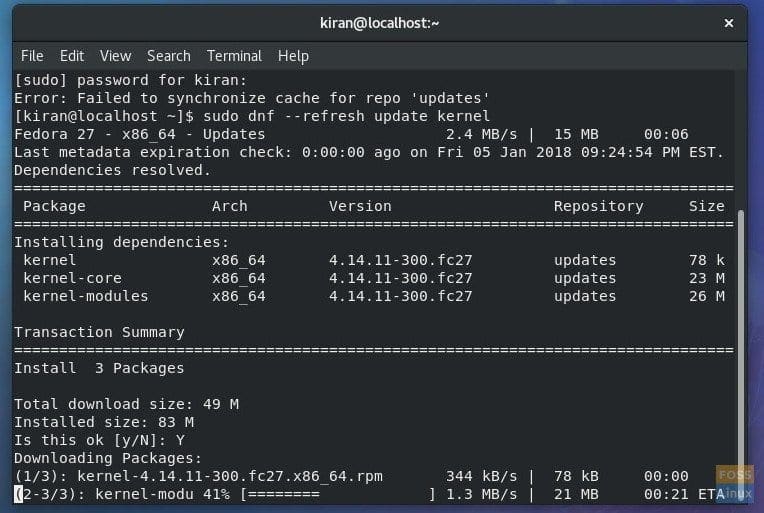Viewport: 764px width, 513px height.
Task: Click the '00:21 ETA' value
Action: click(684, 494)
